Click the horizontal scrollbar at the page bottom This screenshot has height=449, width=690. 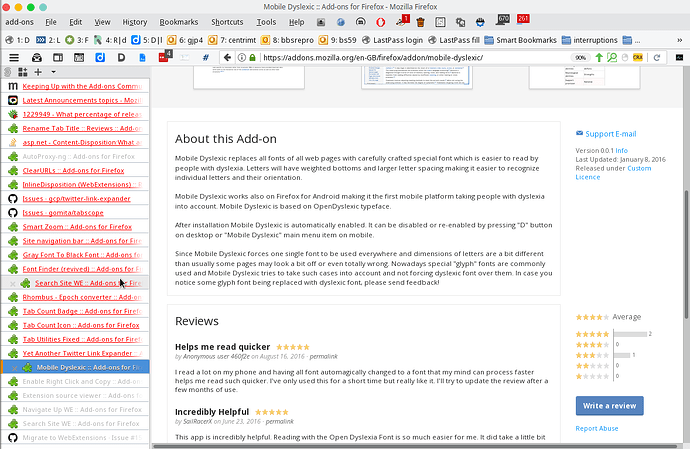416,446
